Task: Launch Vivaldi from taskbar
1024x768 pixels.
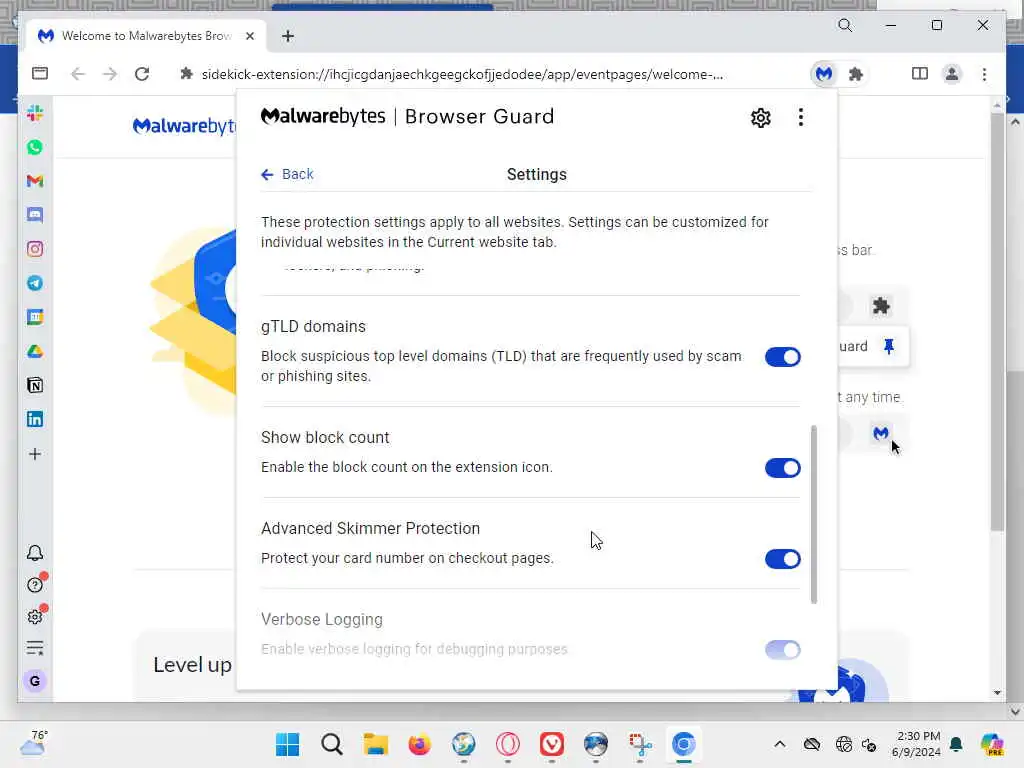Action: (552, 744)
